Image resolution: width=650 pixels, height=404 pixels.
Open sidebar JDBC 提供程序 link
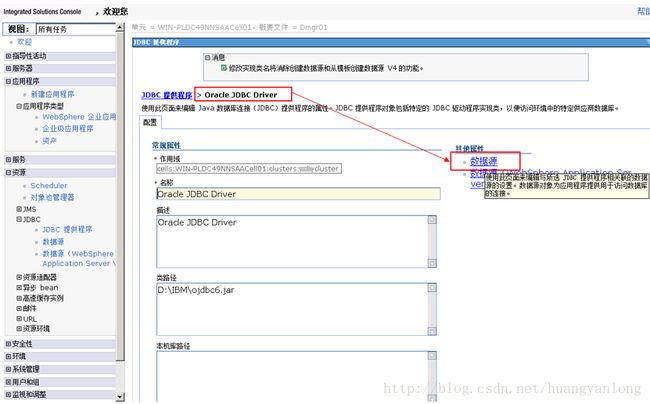tap(67, 230)
